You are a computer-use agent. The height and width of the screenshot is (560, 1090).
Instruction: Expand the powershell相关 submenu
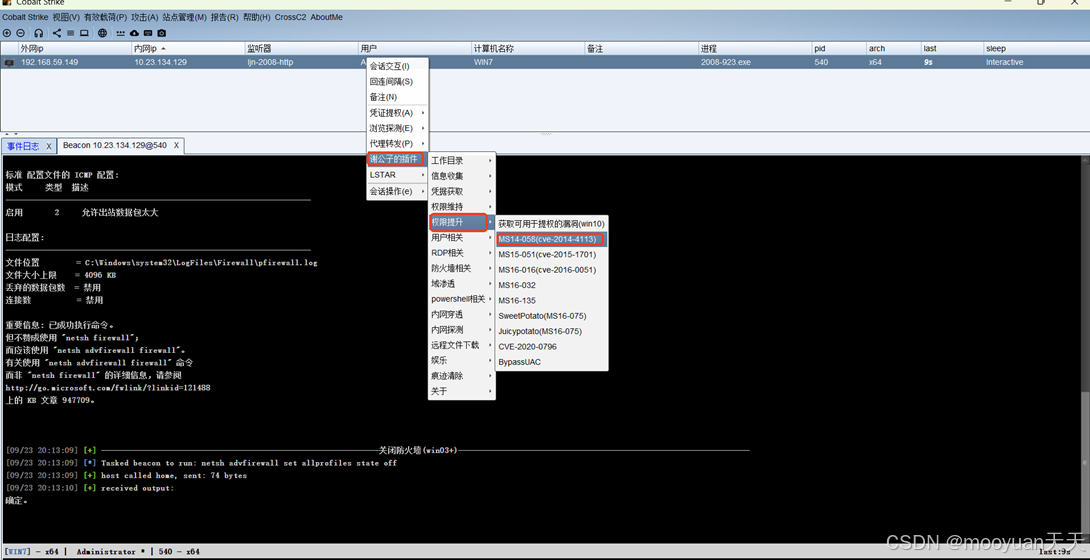[x=462, y=299]
